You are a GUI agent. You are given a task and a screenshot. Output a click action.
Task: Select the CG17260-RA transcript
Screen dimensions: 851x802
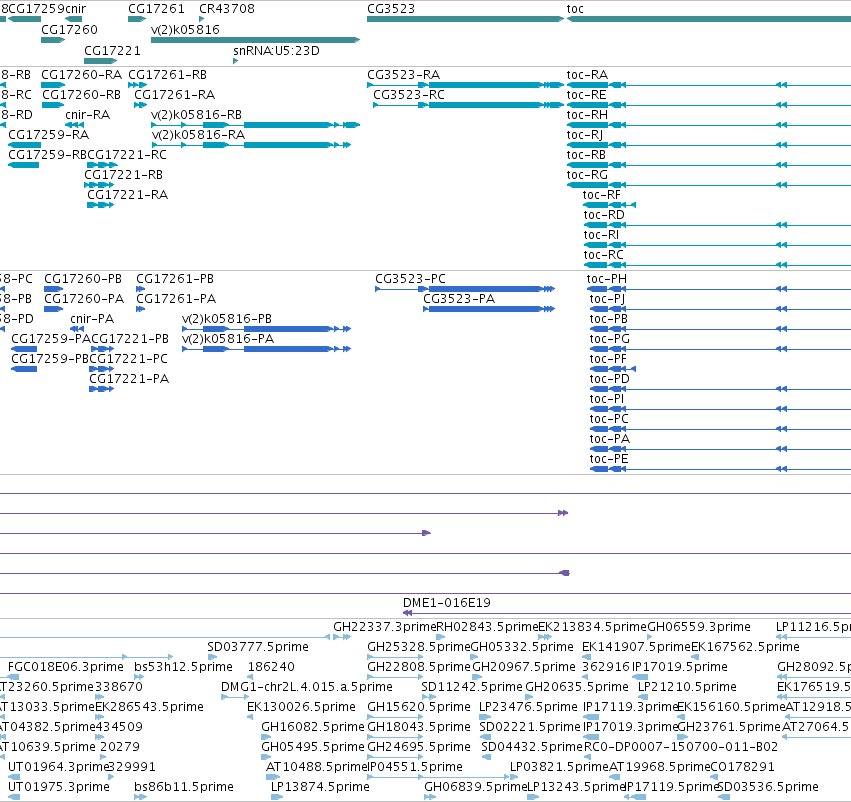pos(53,85)
